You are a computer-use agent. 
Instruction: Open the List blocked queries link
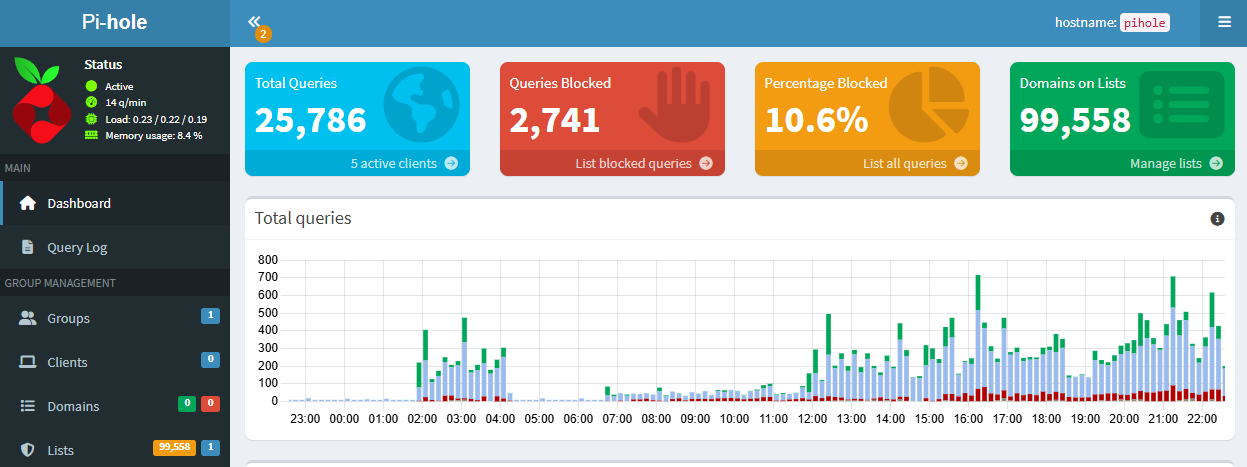point(612,163)
